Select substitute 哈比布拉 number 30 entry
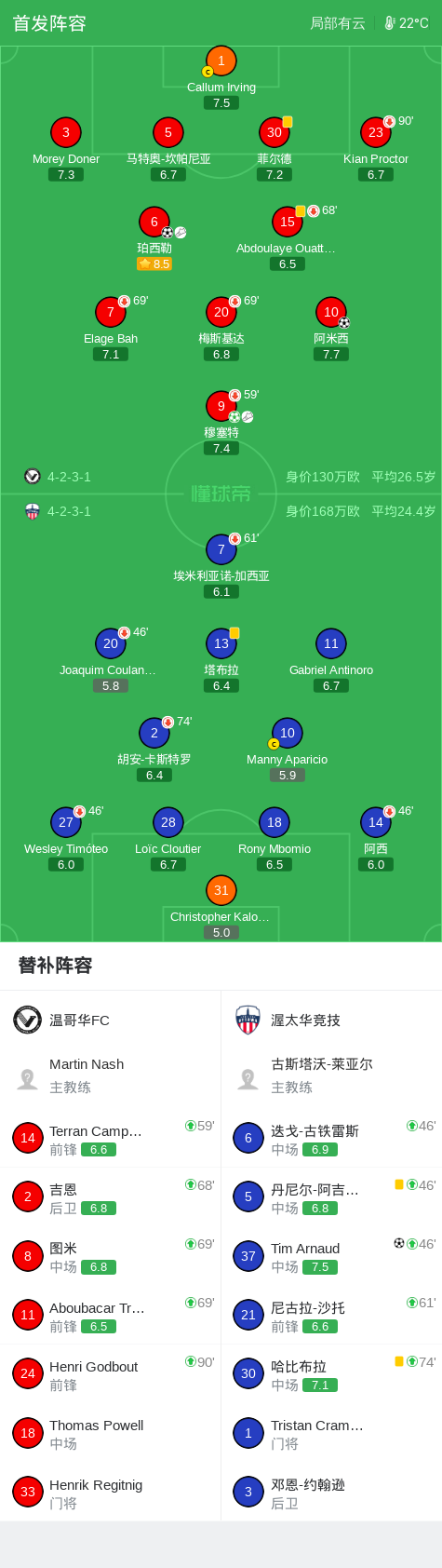 click(x=331, y=1373)
